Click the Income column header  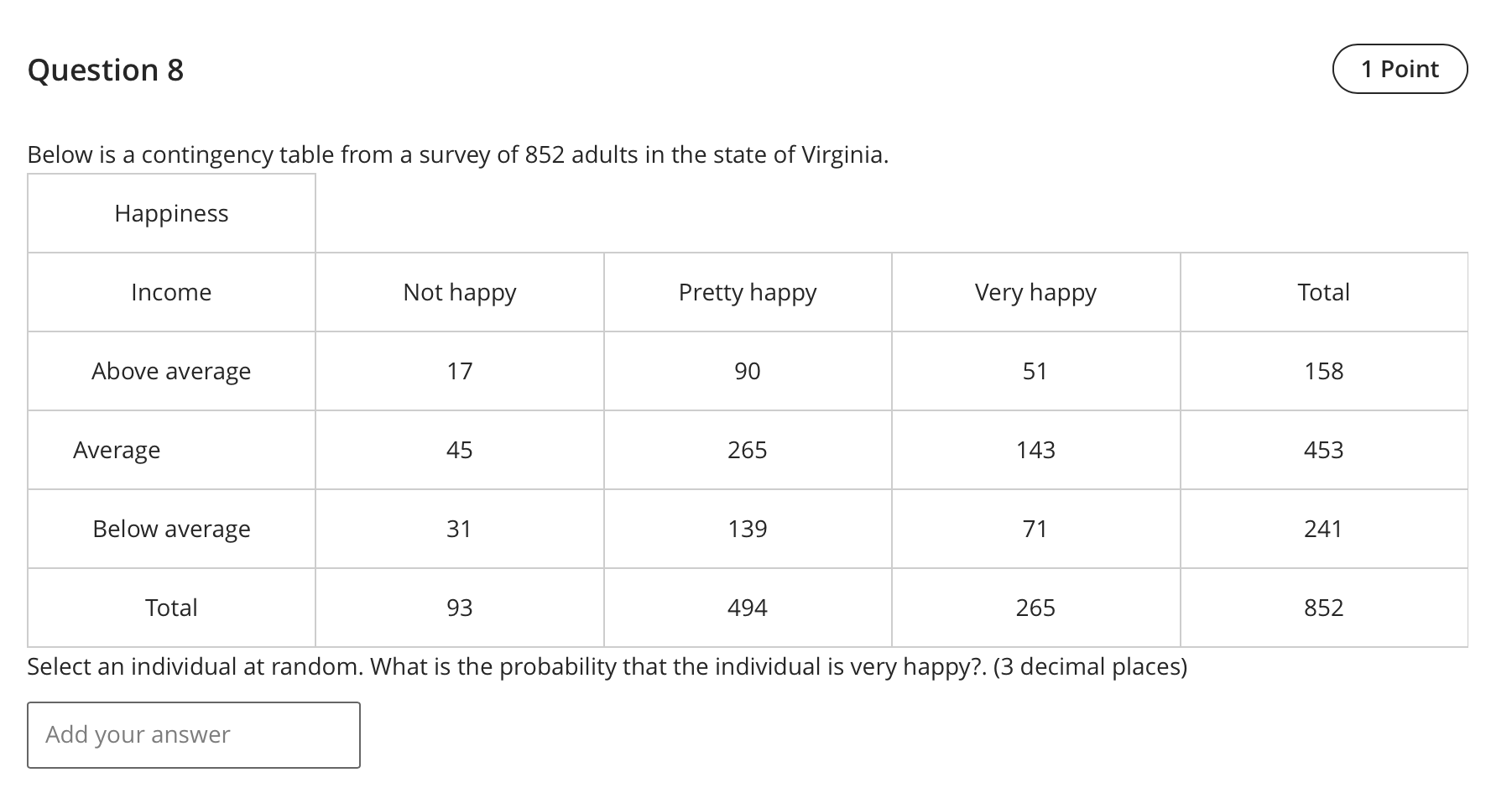pyautogui.click(x=170, y=292)
